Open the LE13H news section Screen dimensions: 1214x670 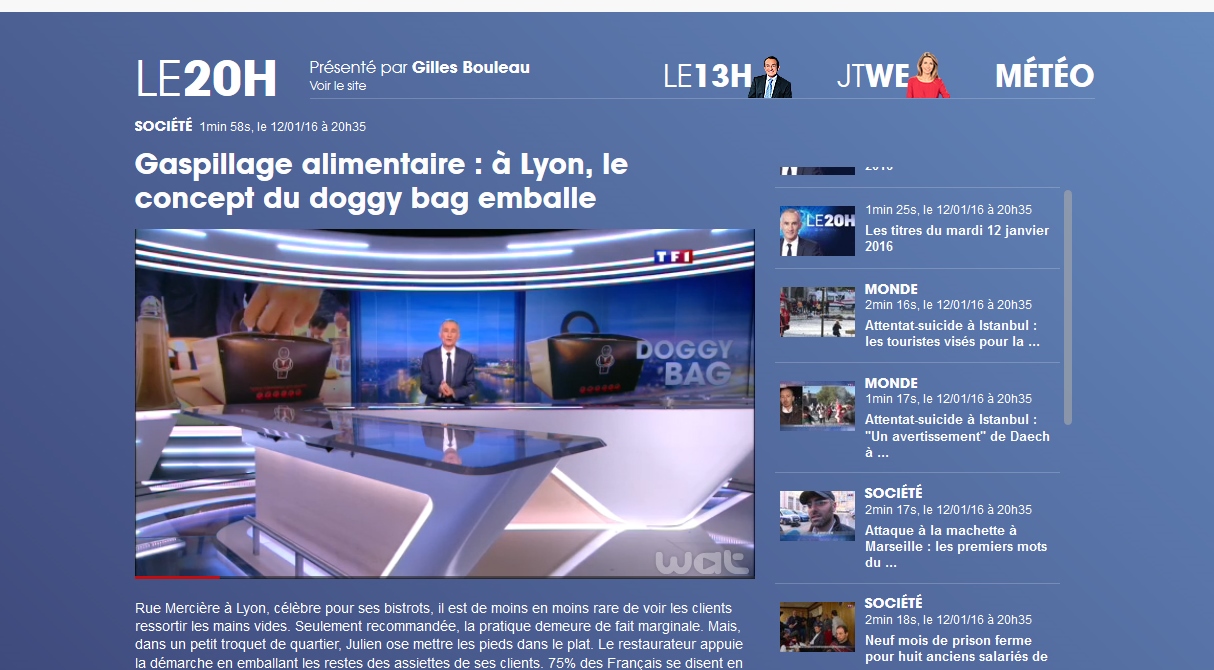tap(707, 76)
